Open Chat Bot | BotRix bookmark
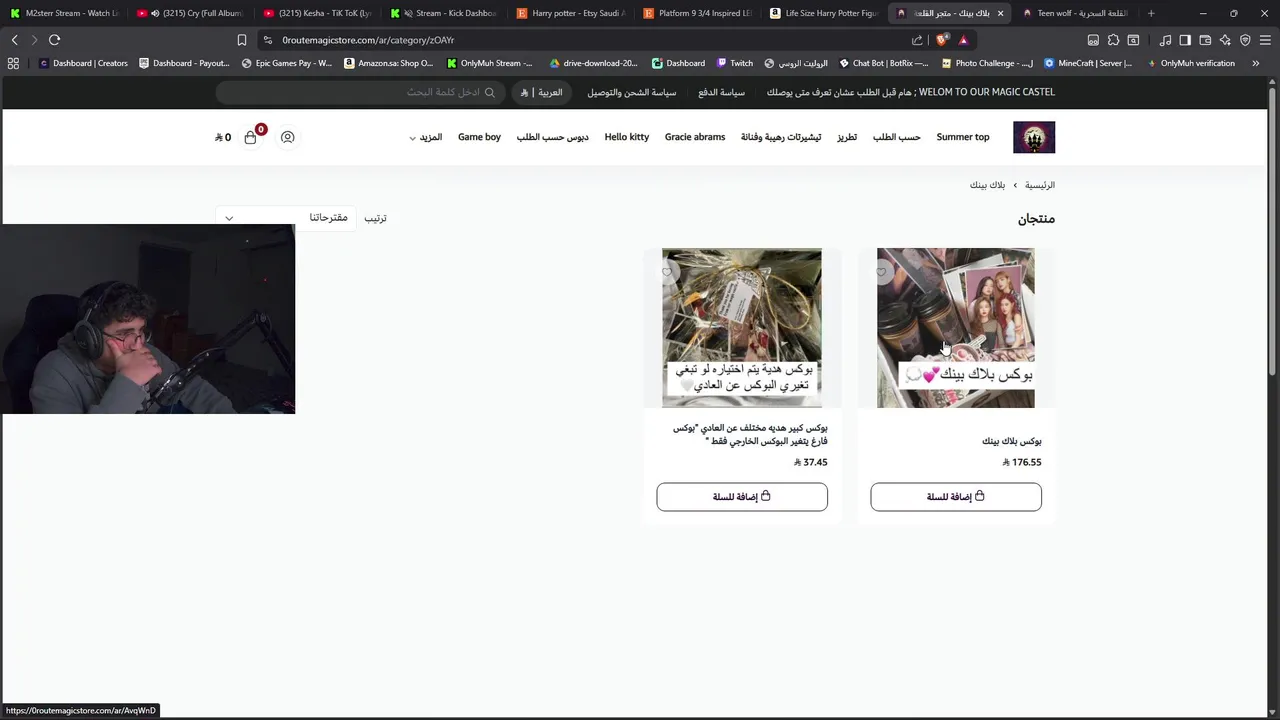Image resolution: width=1280 pixels, height=720 pixels. click(x=885, y=63)
